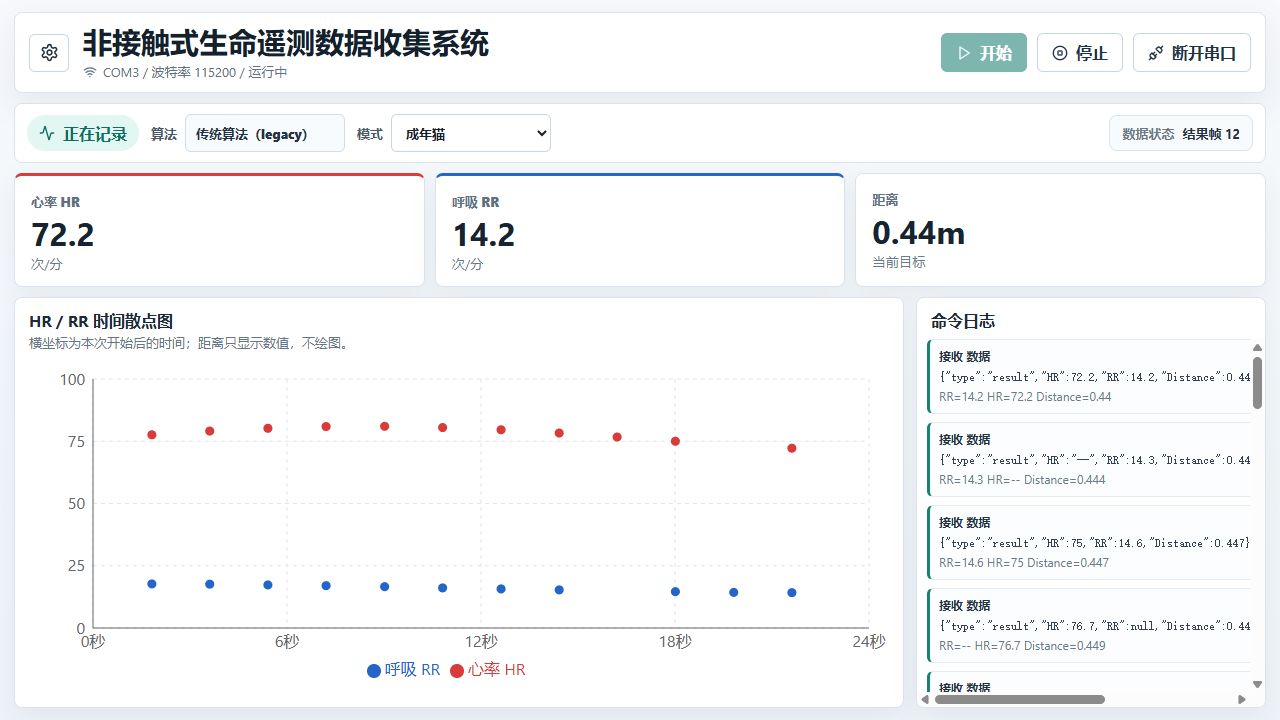Viewport: 1280px width, 720px height.
Task: Click the play triangle icon in 开始
Action: coord(964,53)
